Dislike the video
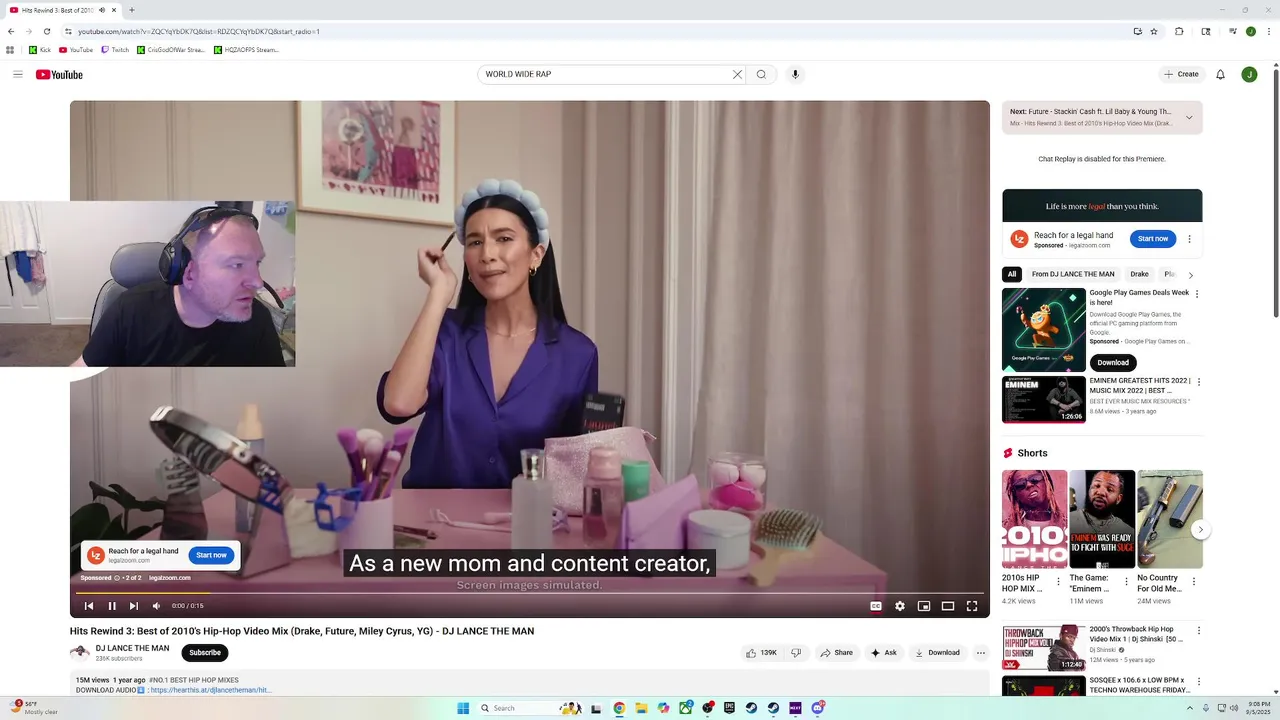 coord(796,653)
